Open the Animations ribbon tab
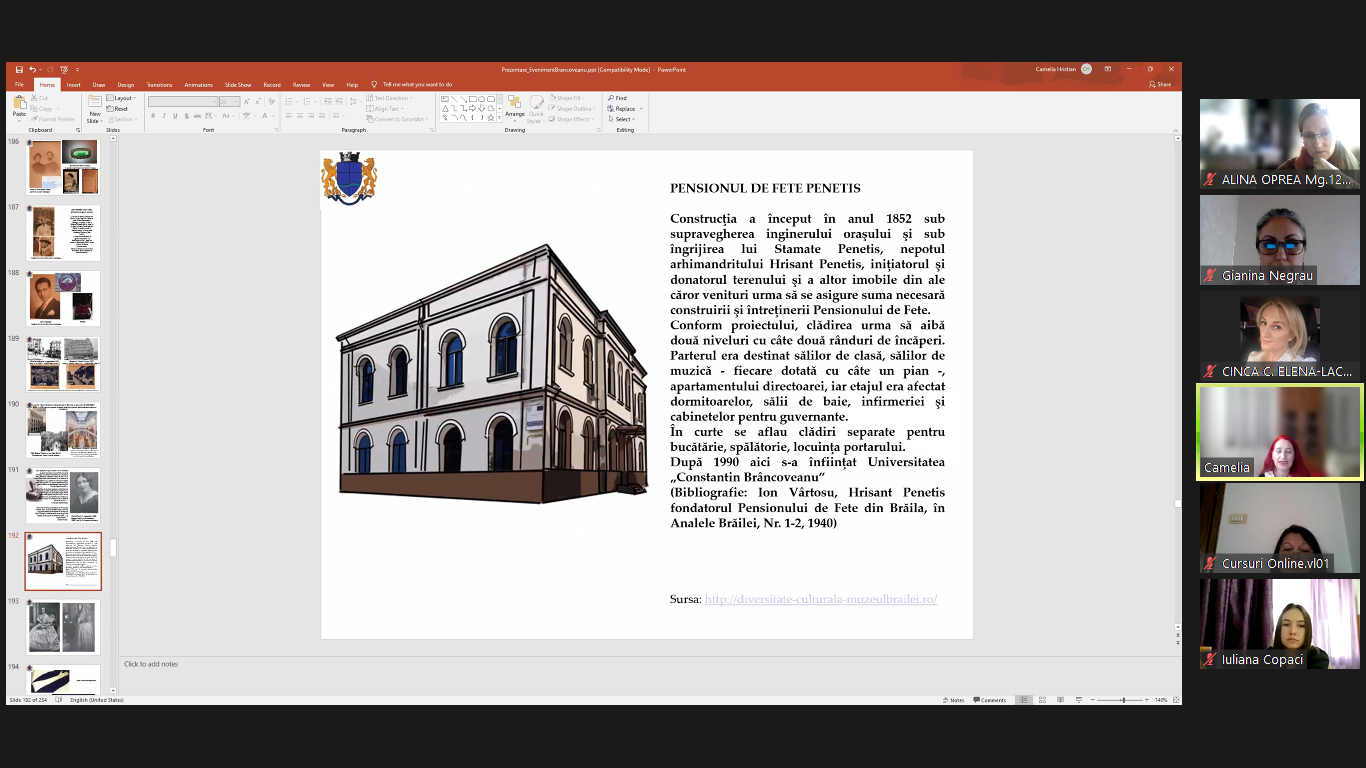1366x768 pixels. (x=198, y=85)
